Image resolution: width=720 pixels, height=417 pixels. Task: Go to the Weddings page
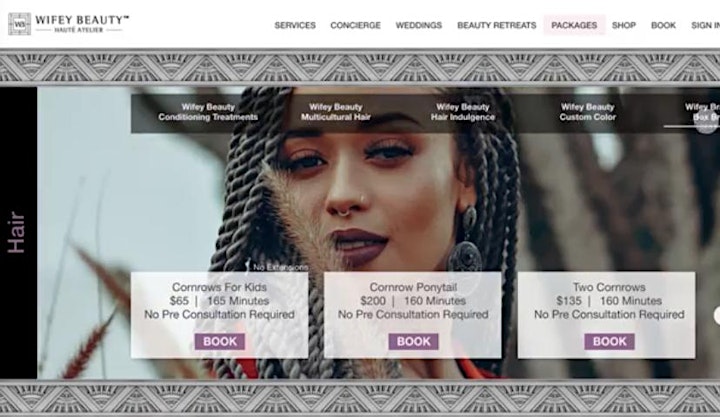pos(419,25)
